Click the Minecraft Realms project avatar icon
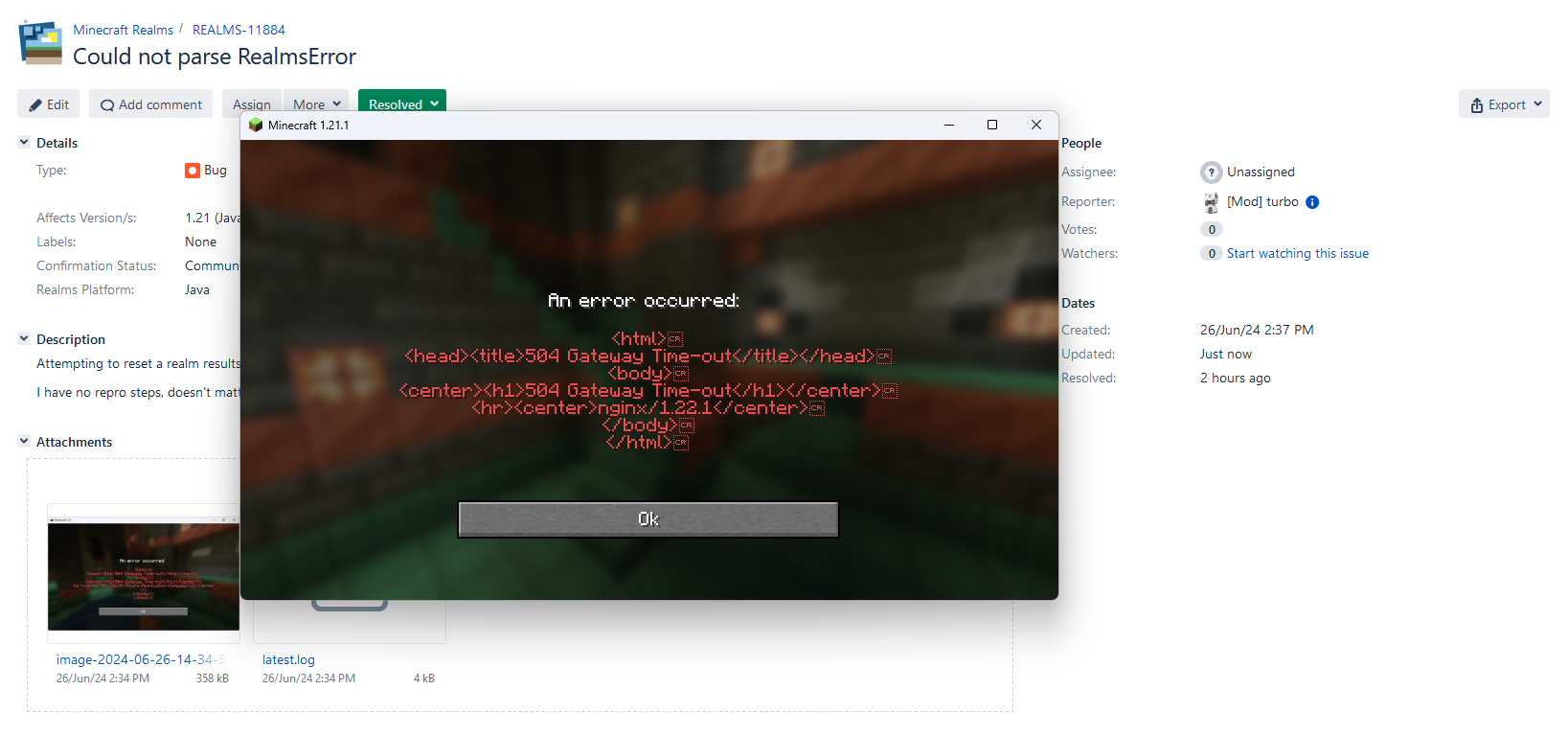This screenshot has width=1568, height=736. (x=41, y=43)
